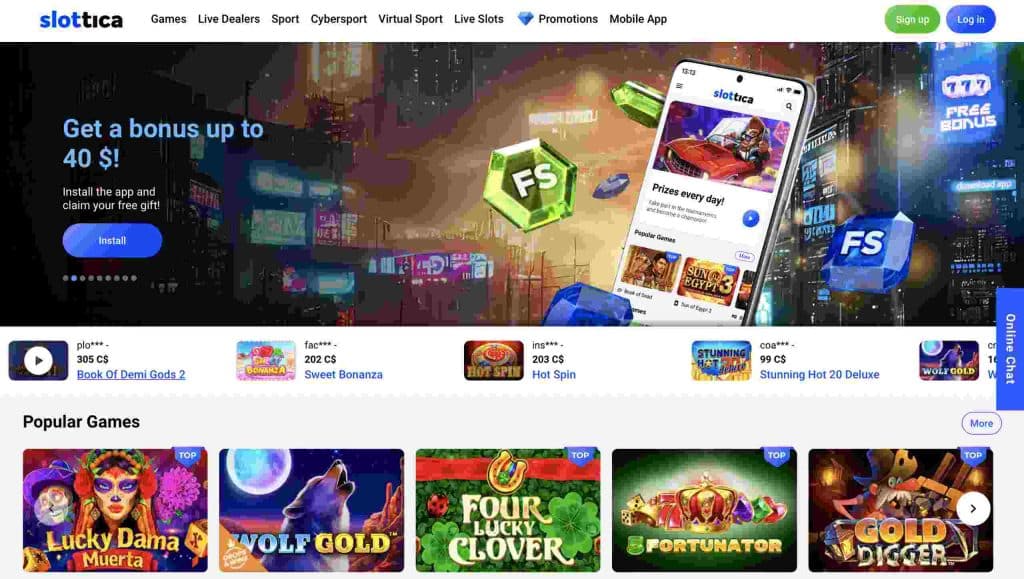Viewport: 1024px width, 579px height.
Task: Select the last banner slide dot
Action: [x=134, y=278]
